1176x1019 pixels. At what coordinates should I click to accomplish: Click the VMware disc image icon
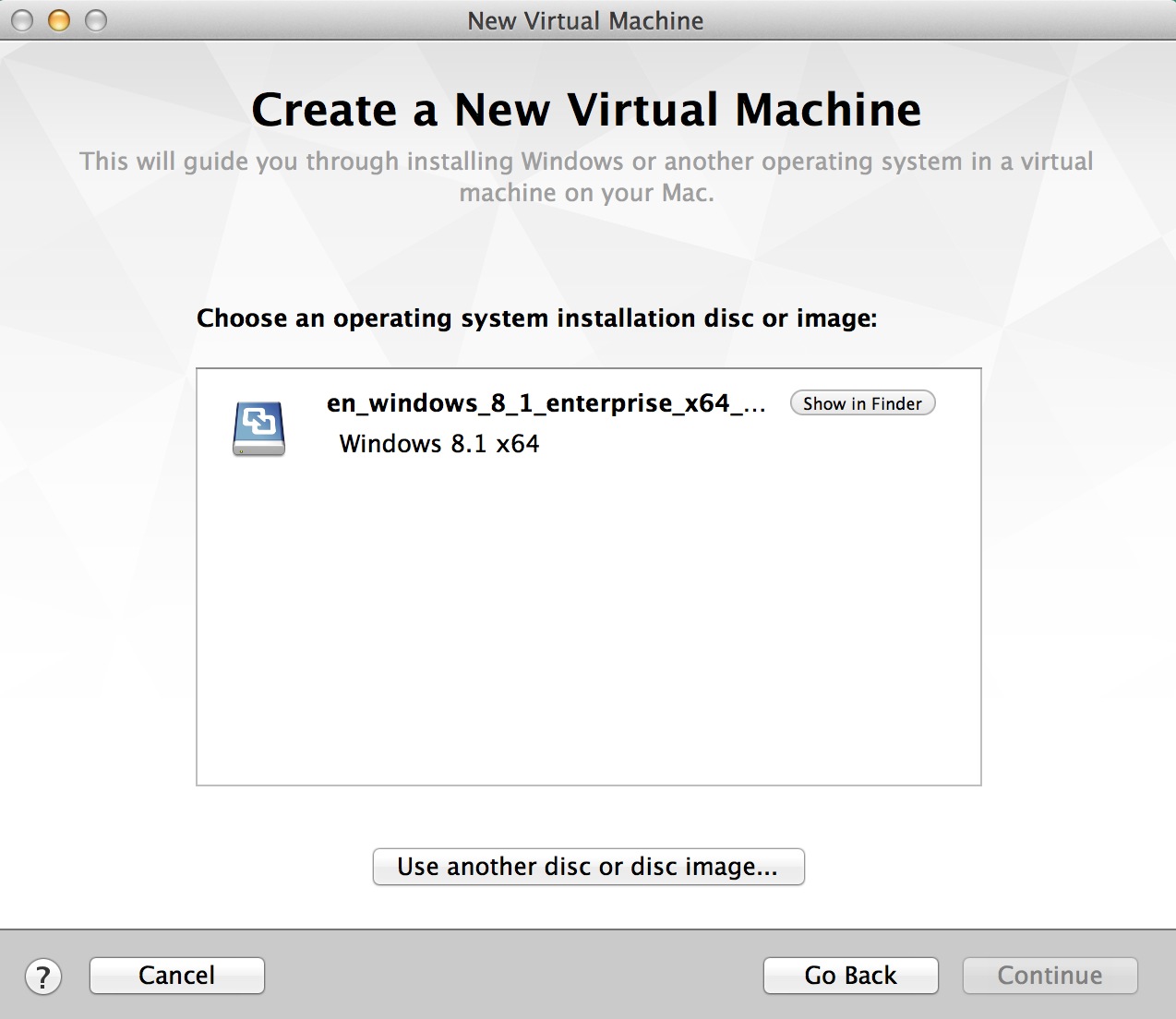[258, 428]
